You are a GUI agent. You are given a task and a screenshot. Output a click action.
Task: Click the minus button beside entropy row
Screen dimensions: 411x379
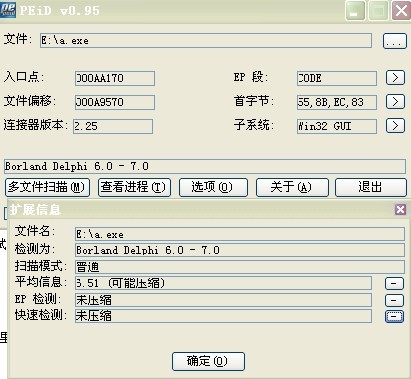(x=394, y=283)
